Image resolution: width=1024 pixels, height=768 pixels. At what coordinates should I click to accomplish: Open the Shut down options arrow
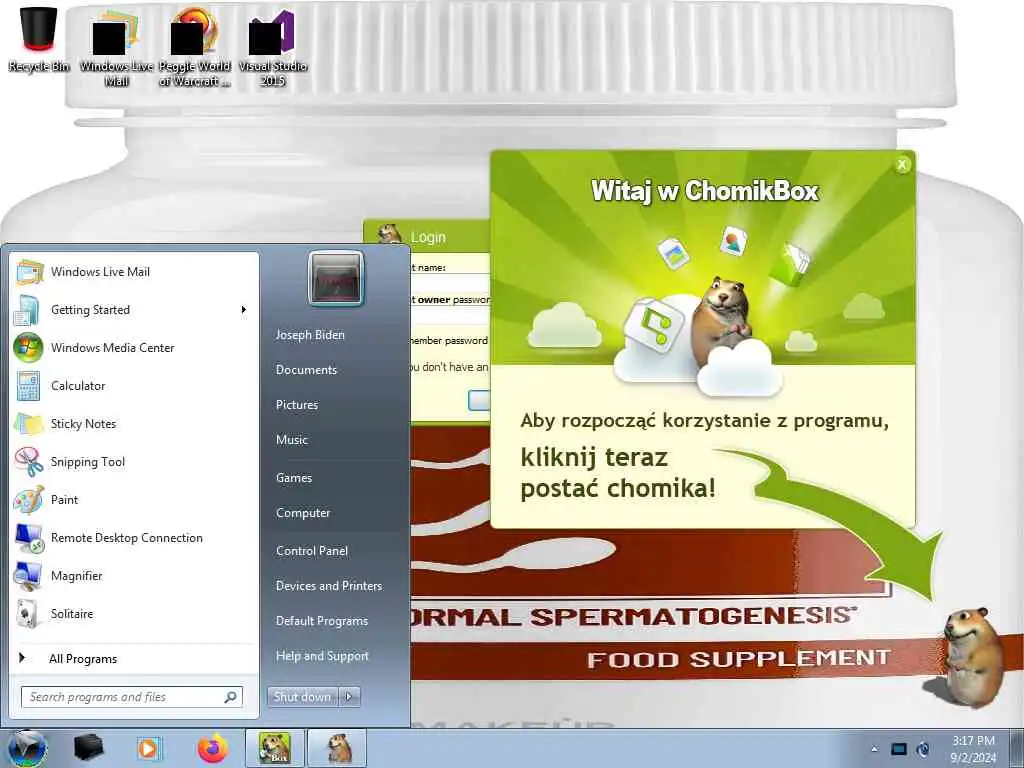tap(349, 697)
